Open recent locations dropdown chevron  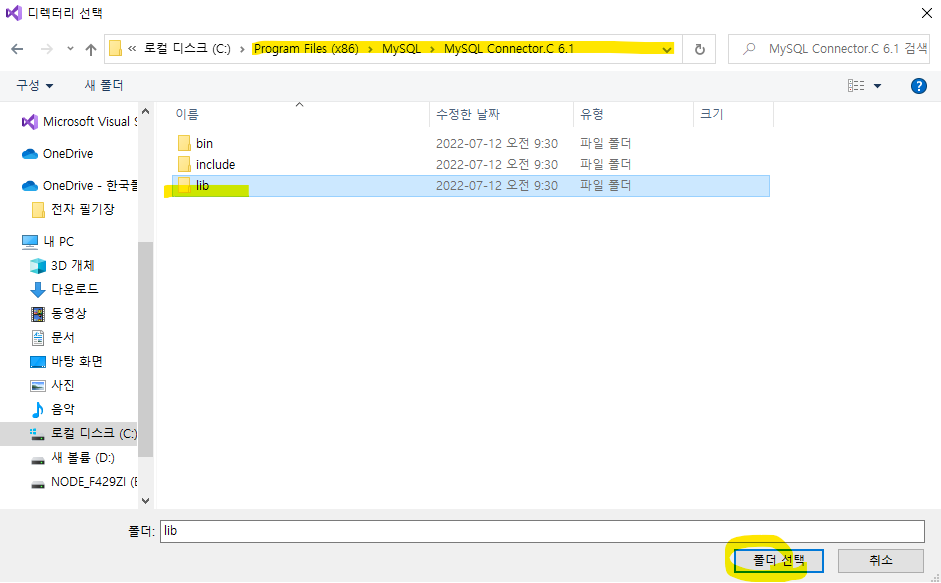[70, 49]
